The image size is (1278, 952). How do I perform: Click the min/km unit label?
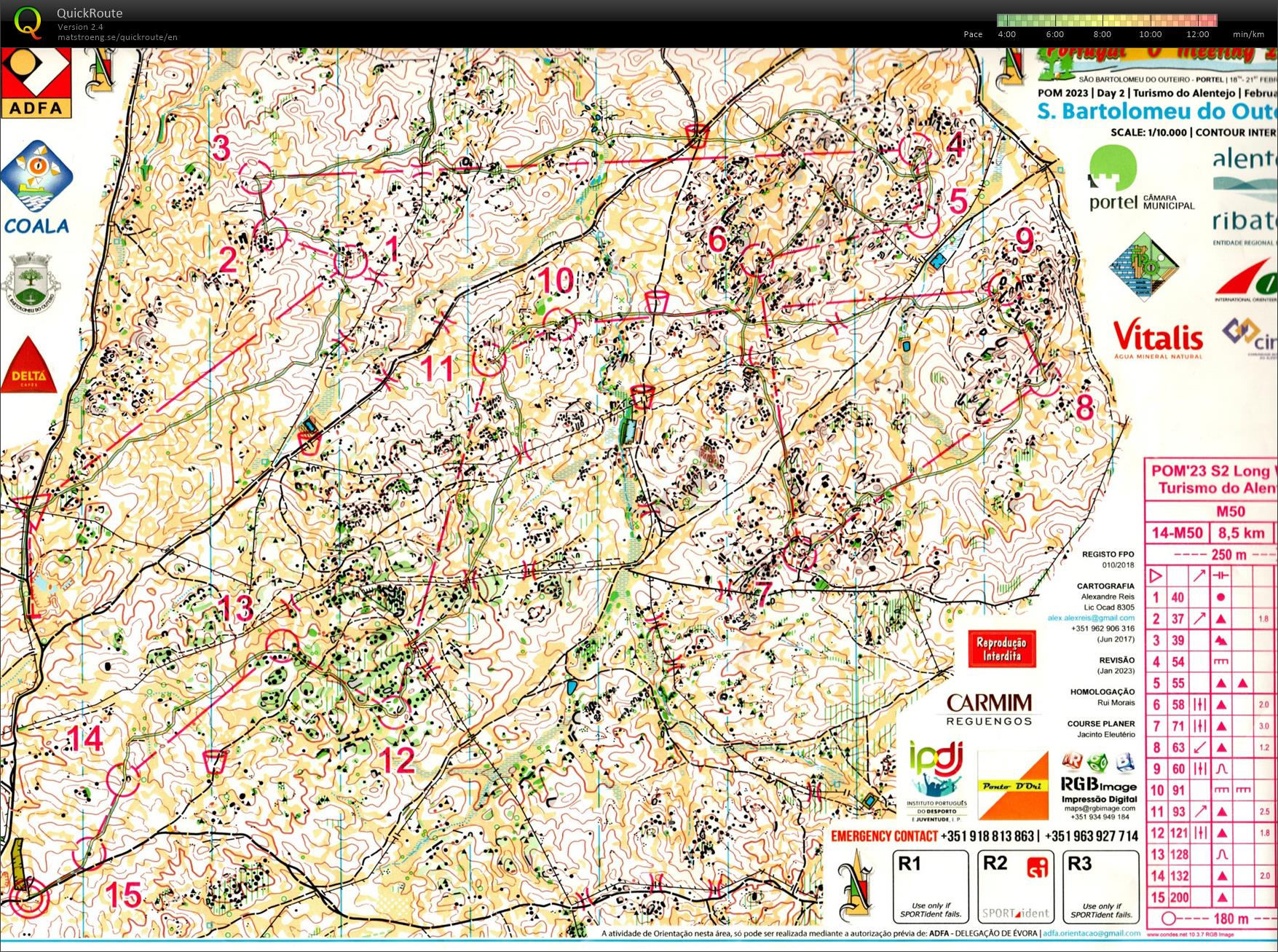1248,34
